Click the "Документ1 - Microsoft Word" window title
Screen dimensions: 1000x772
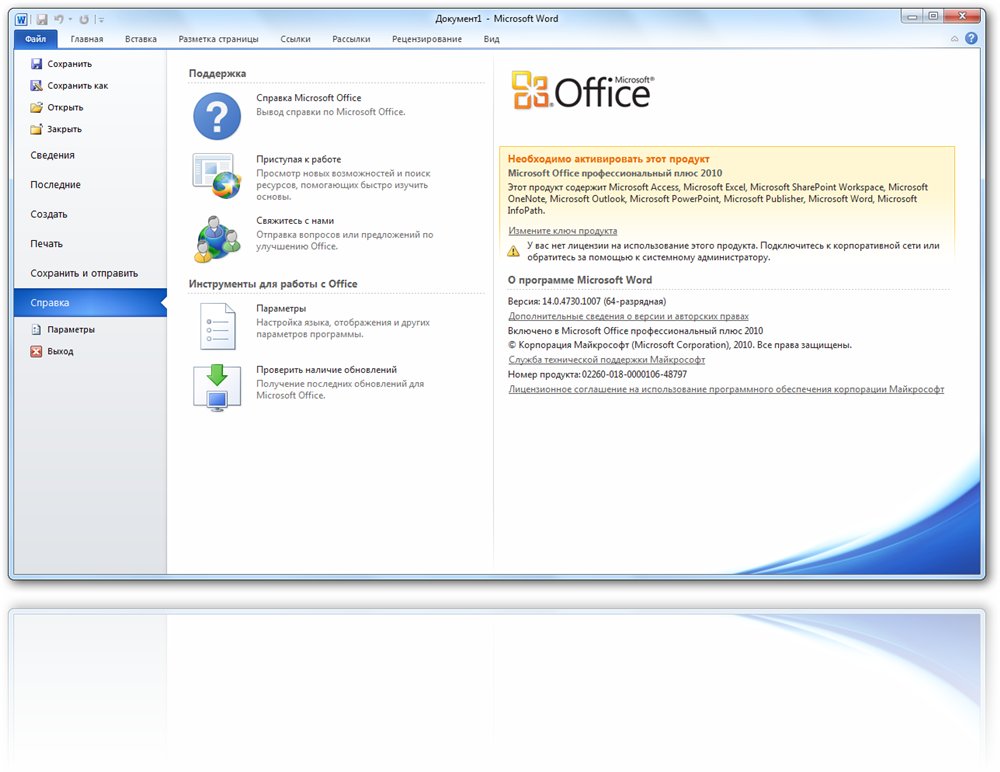click(x=497, y=19)
